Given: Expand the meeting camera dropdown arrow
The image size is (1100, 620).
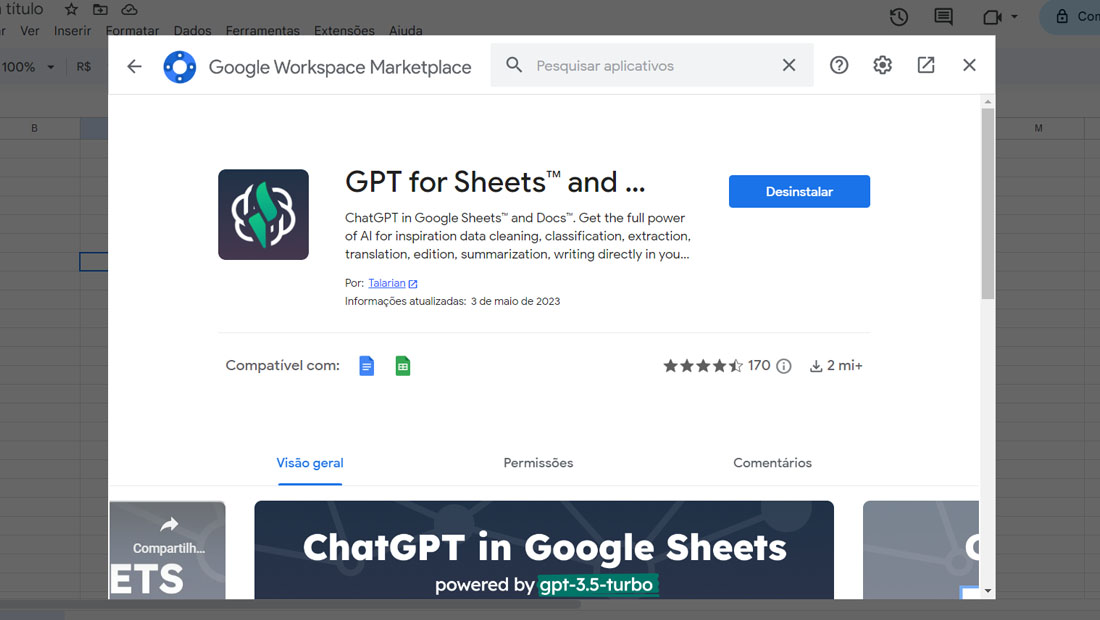Looking at the screenshot, I should [1014, 17].
